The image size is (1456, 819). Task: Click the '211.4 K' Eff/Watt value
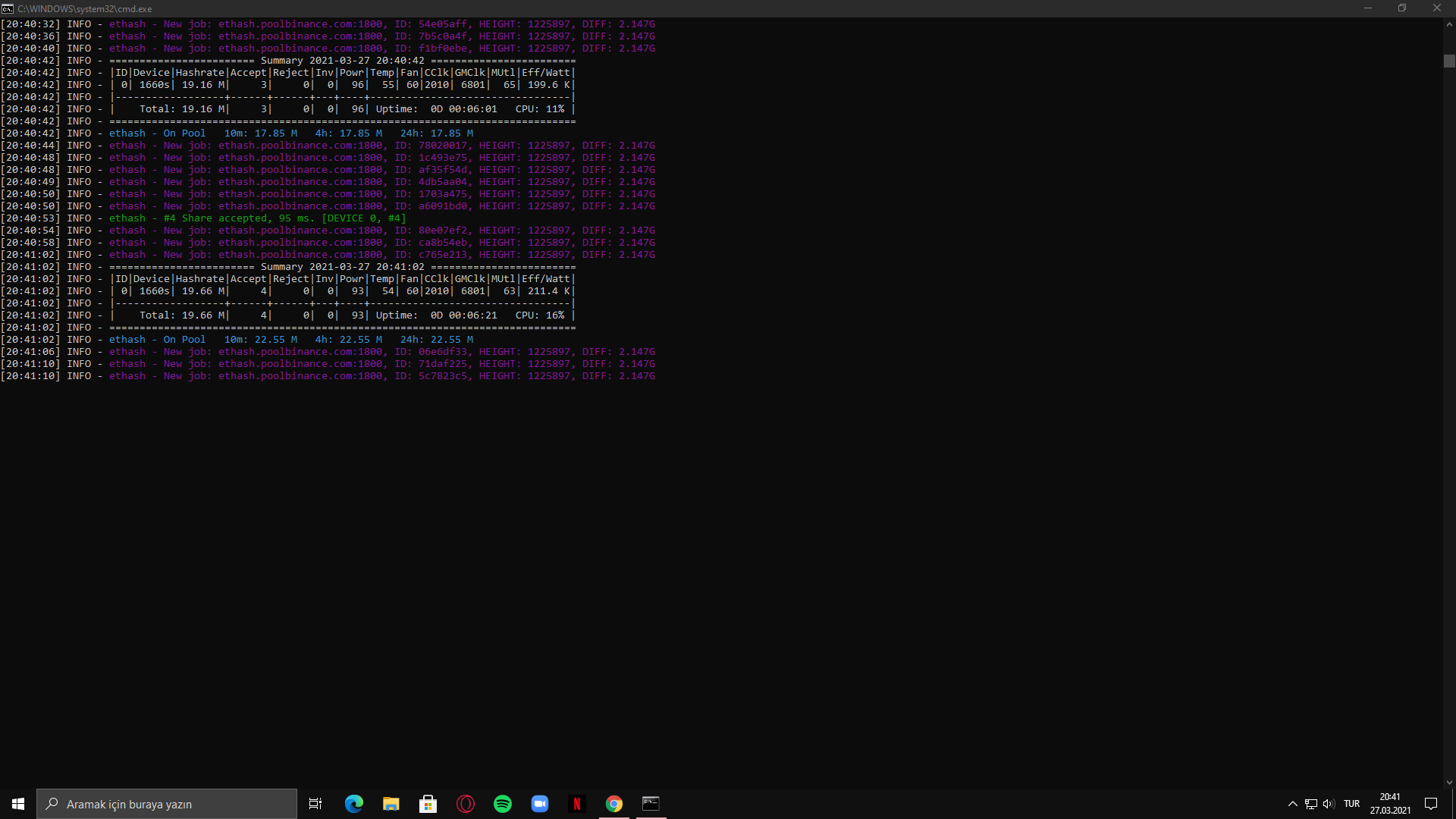tap(549, 291)
